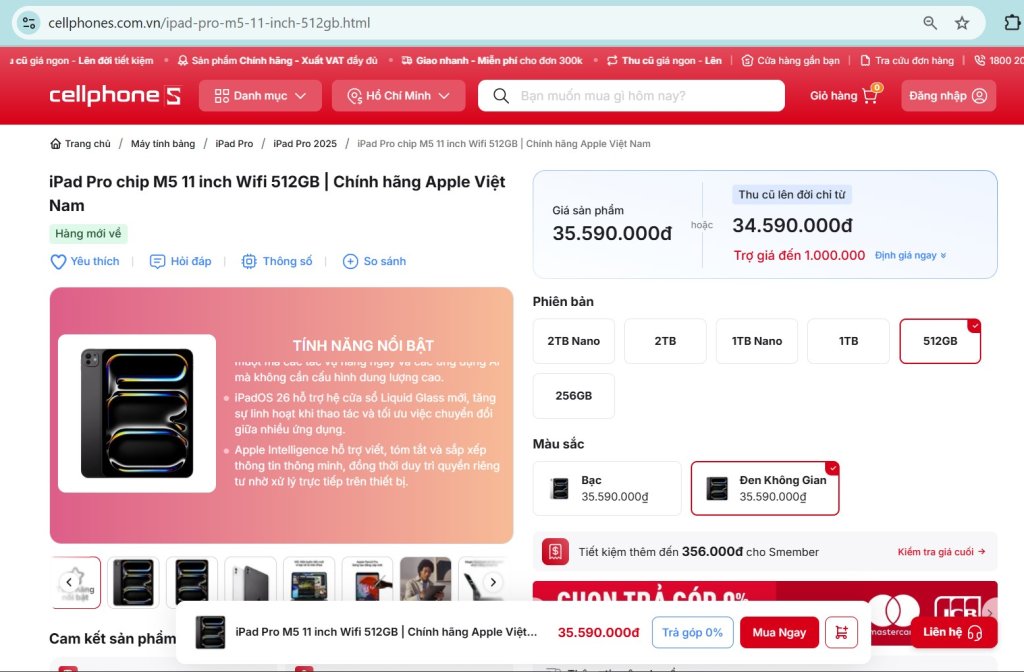Select the 1TB Nano version
The width and height of the screenshot is (1024, 672).
(x=757, y=341)
